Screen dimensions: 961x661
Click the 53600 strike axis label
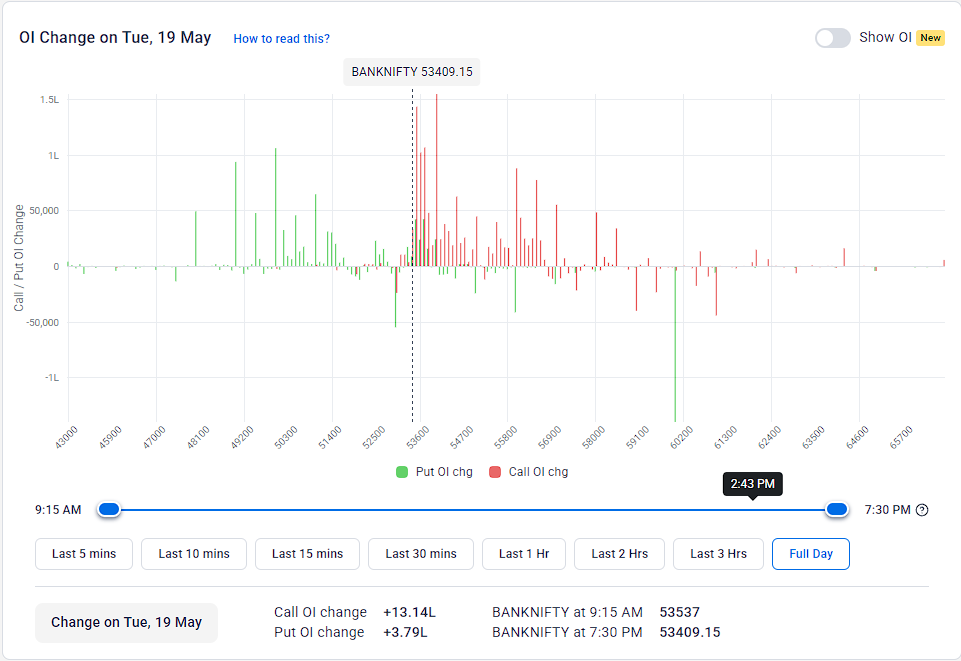click(417, 437)
